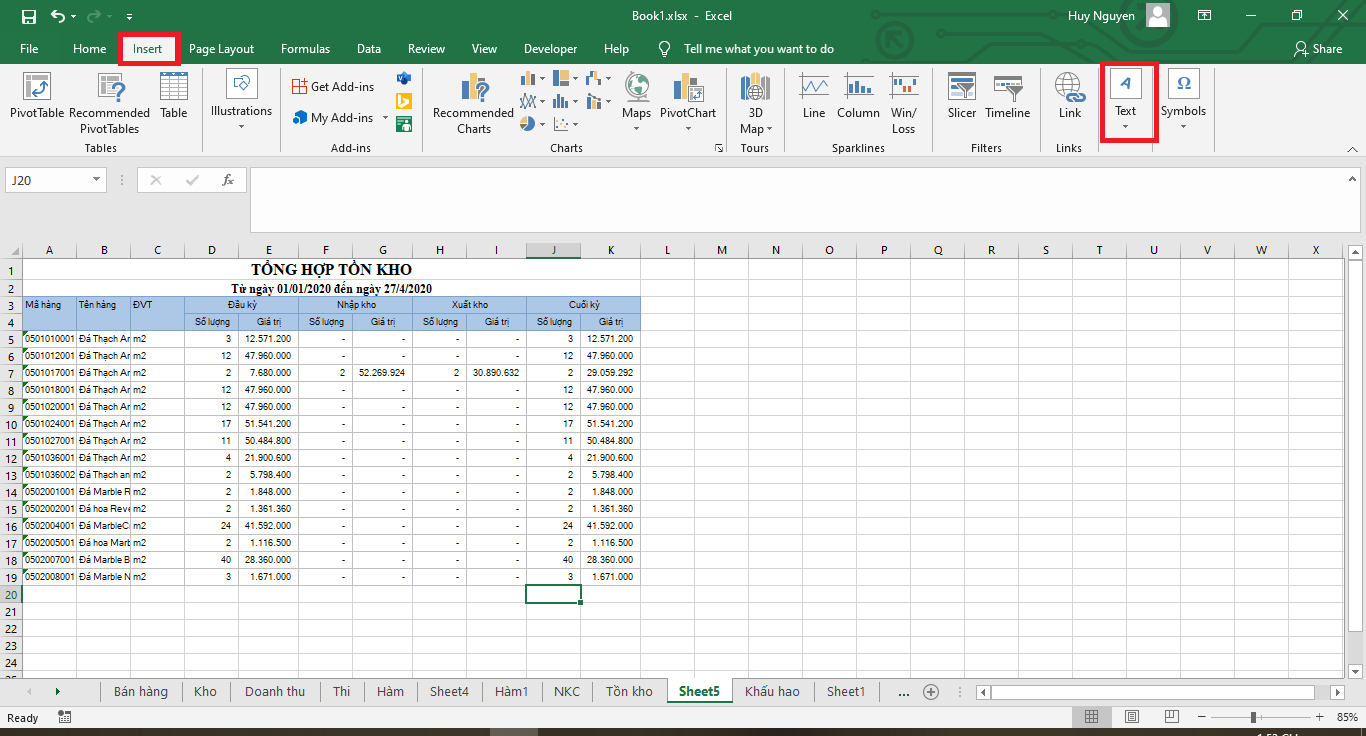This screenshot has width=1366, height=736.
Task: Open the Formulas ribbon tab
Action: click(305, 48)
